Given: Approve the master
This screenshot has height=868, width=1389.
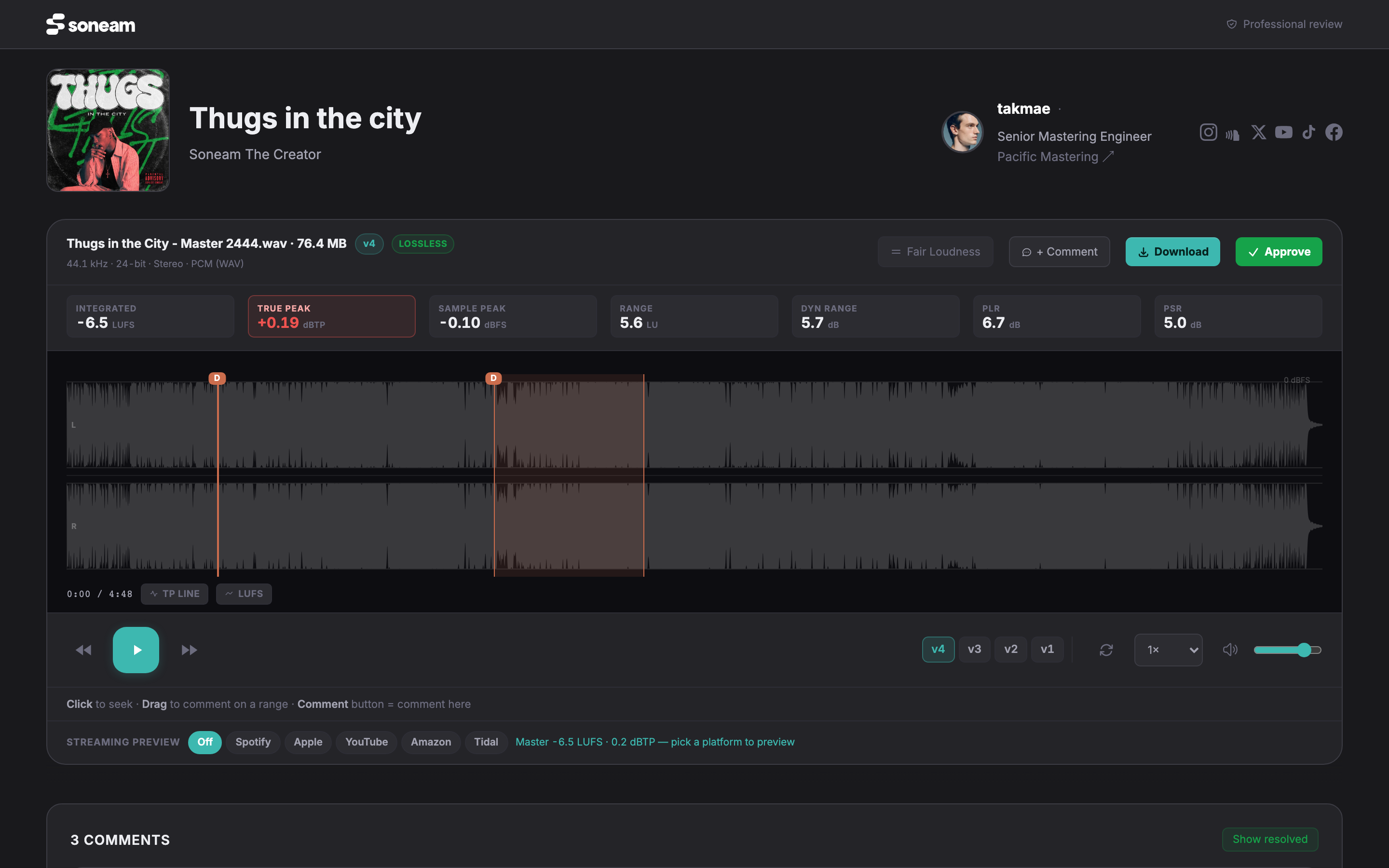Looking at the screenshot, I should pyautogui.click(x=1279, y=251).
